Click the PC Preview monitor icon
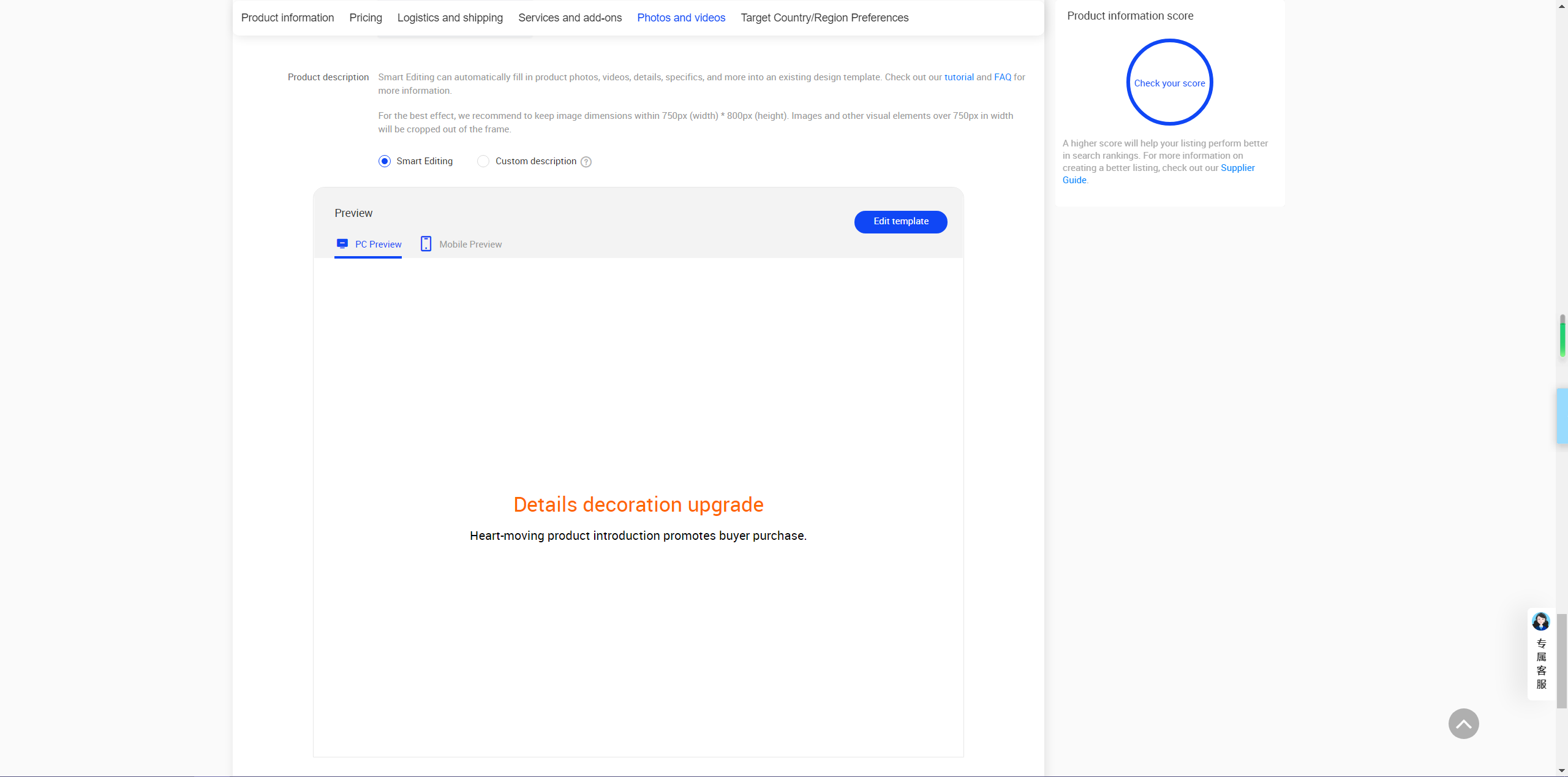Viewport: 1568px width, 777px height. [342, 244]
